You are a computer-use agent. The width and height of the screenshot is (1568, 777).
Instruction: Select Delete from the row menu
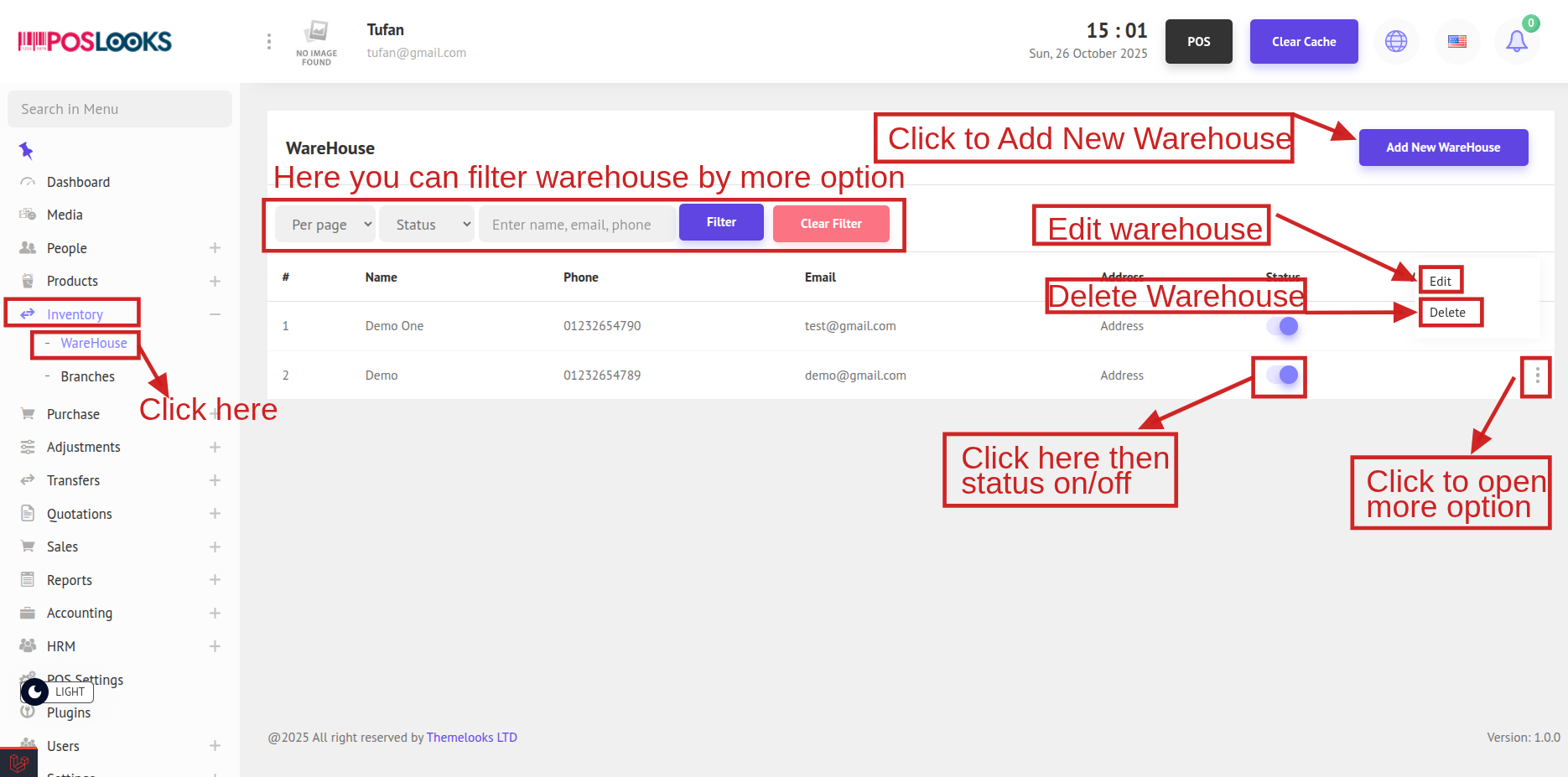[x=1447, y=313]
